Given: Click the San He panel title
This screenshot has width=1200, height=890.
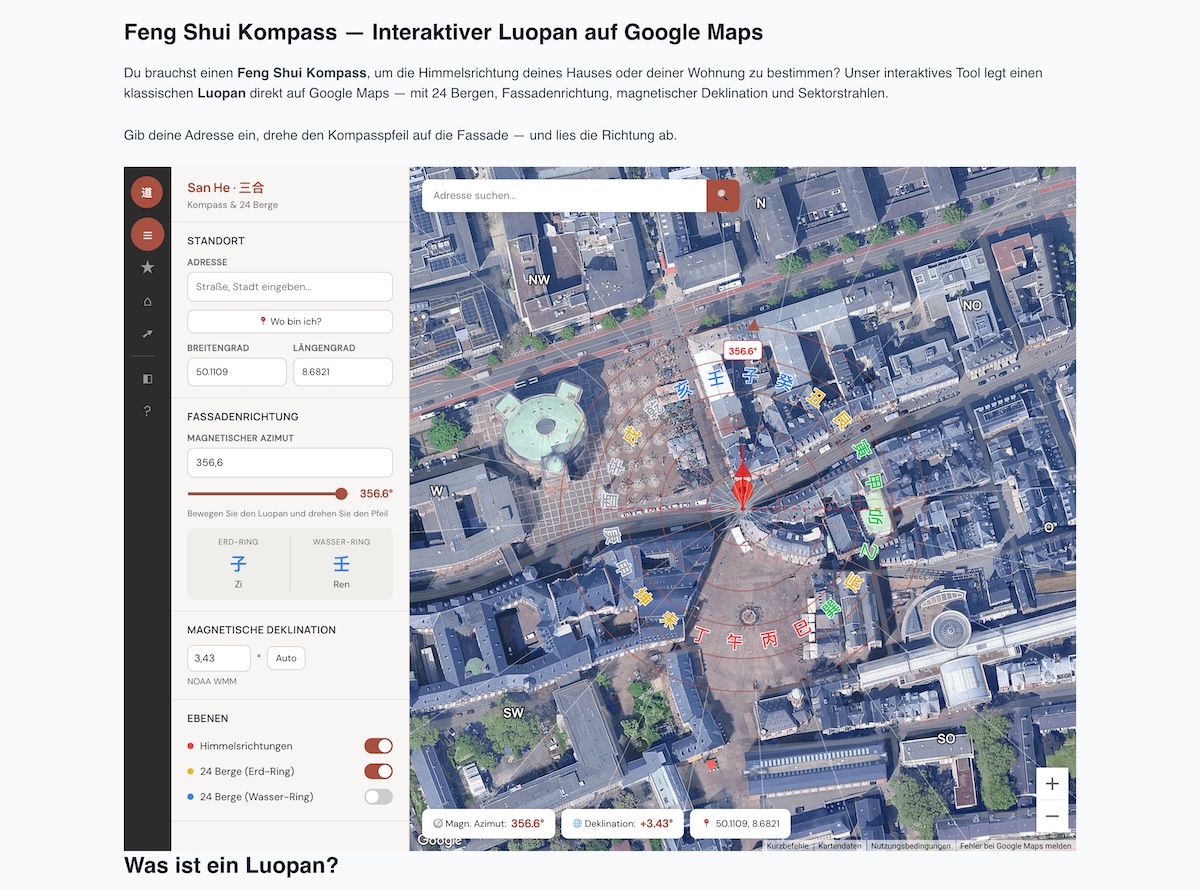Looking at the screenshot, I should coord(226,188).
